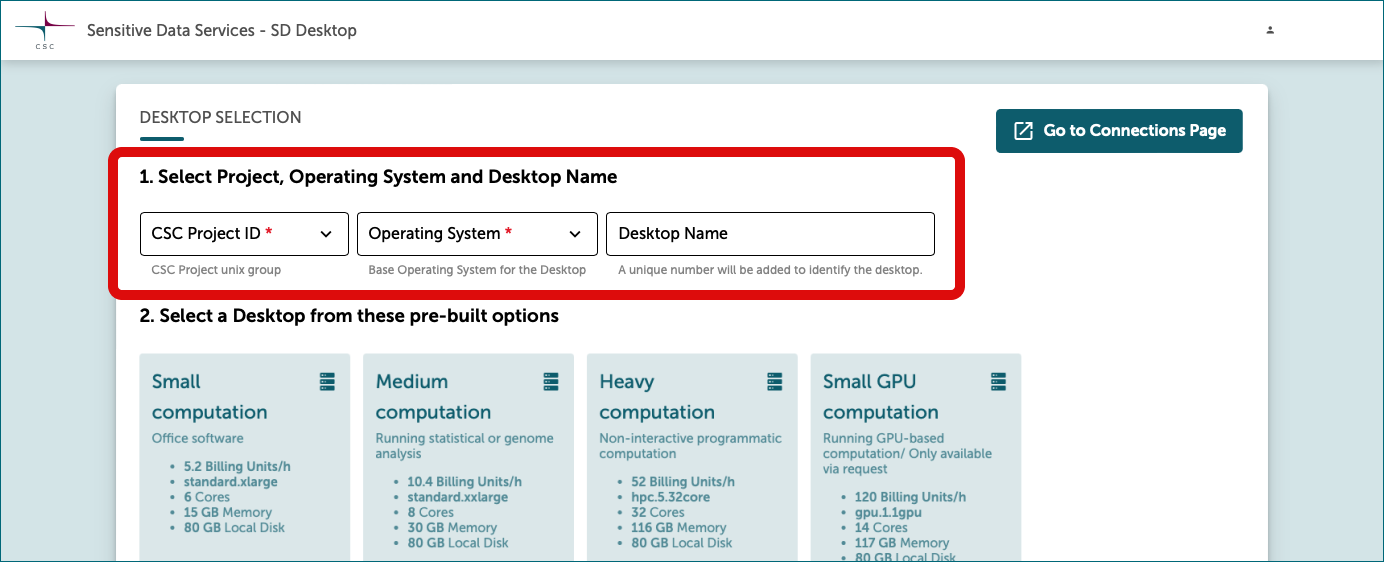Click the Desktop Name input field
The width and height of the screenshot is (1384, 562).
(x=770, y=233)
